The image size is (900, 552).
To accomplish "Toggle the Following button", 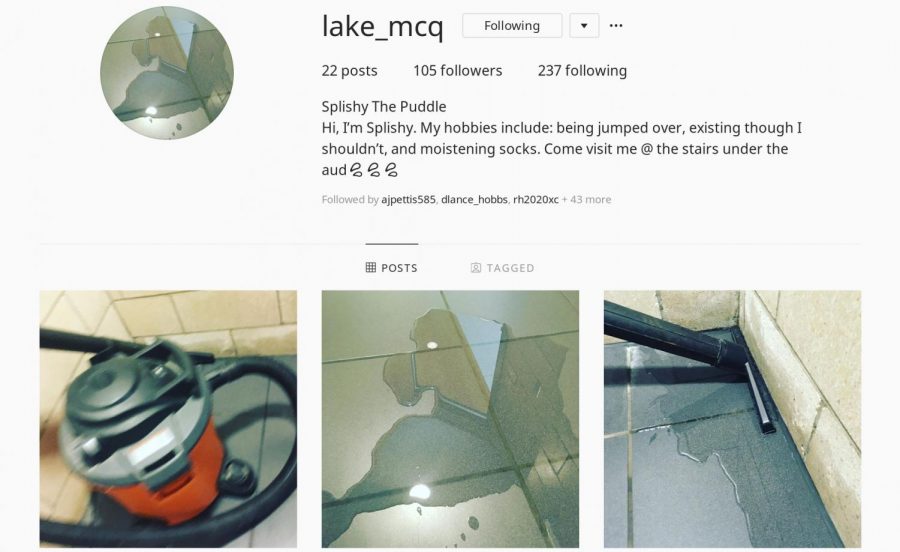I will point(512,26).
